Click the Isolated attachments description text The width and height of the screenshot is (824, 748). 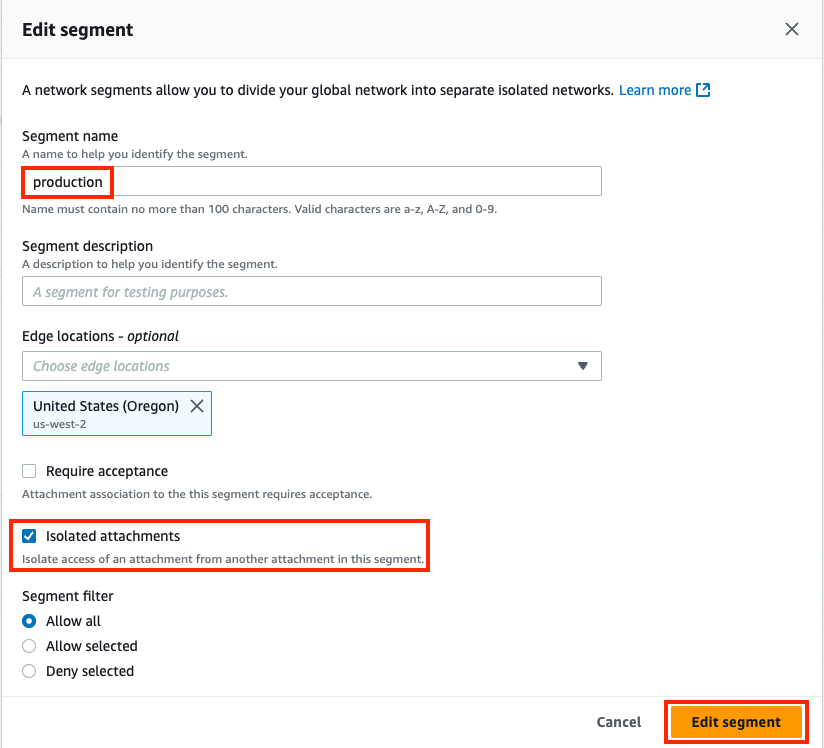coord(223,559)
